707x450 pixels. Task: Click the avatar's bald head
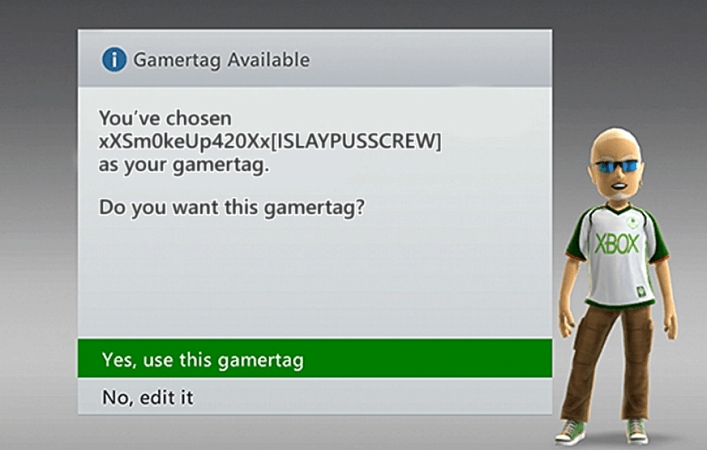pyautogui.click(x=616, y=142)
